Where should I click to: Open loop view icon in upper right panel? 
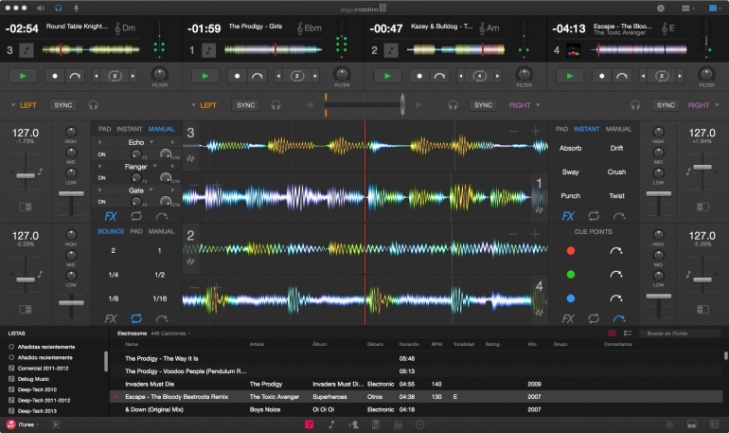pyautogui.click(x=593, y=216)
